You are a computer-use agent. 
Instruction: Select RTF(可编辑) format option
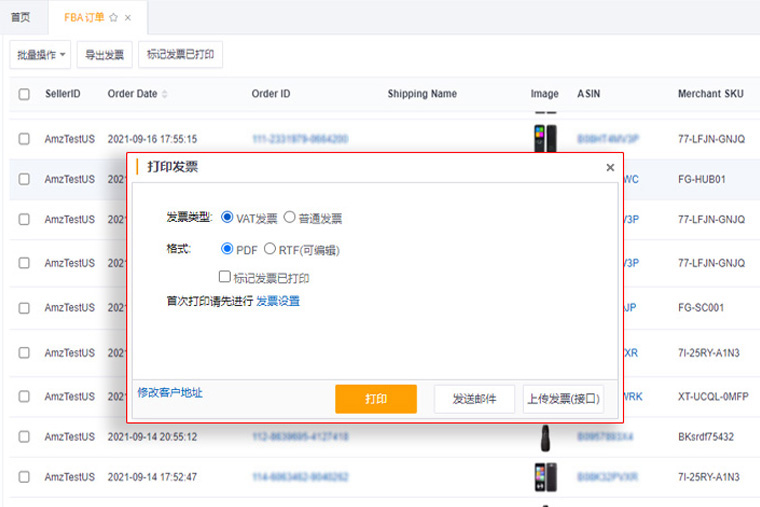click(270, 249)
